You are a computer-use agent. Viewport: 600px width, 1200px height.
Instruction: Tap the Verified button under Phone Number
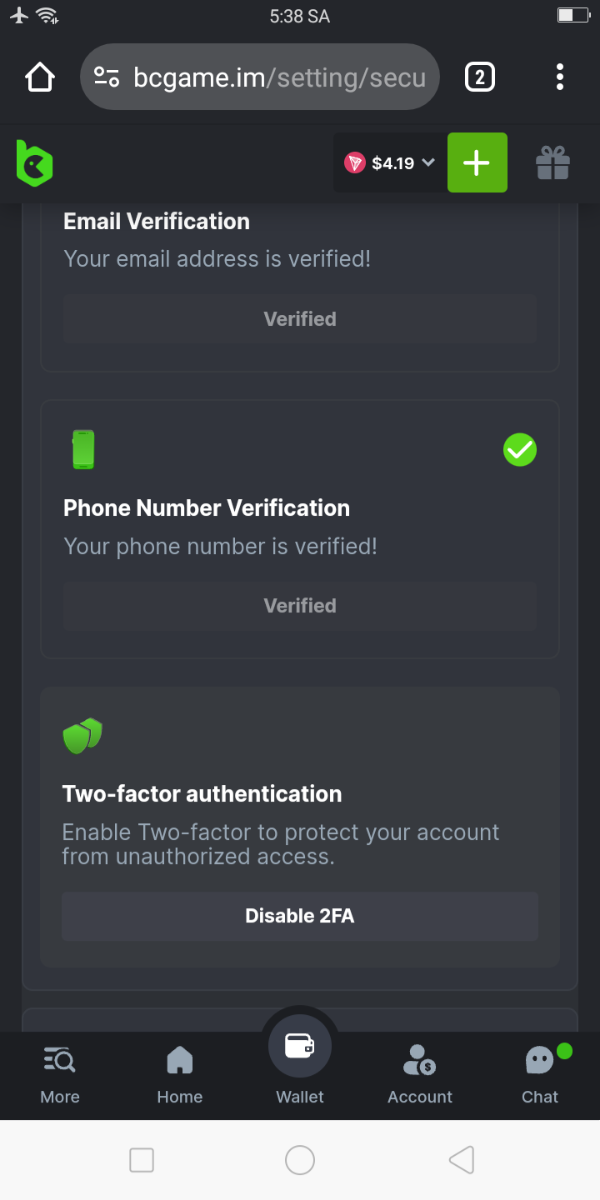(x=300, y=605)
